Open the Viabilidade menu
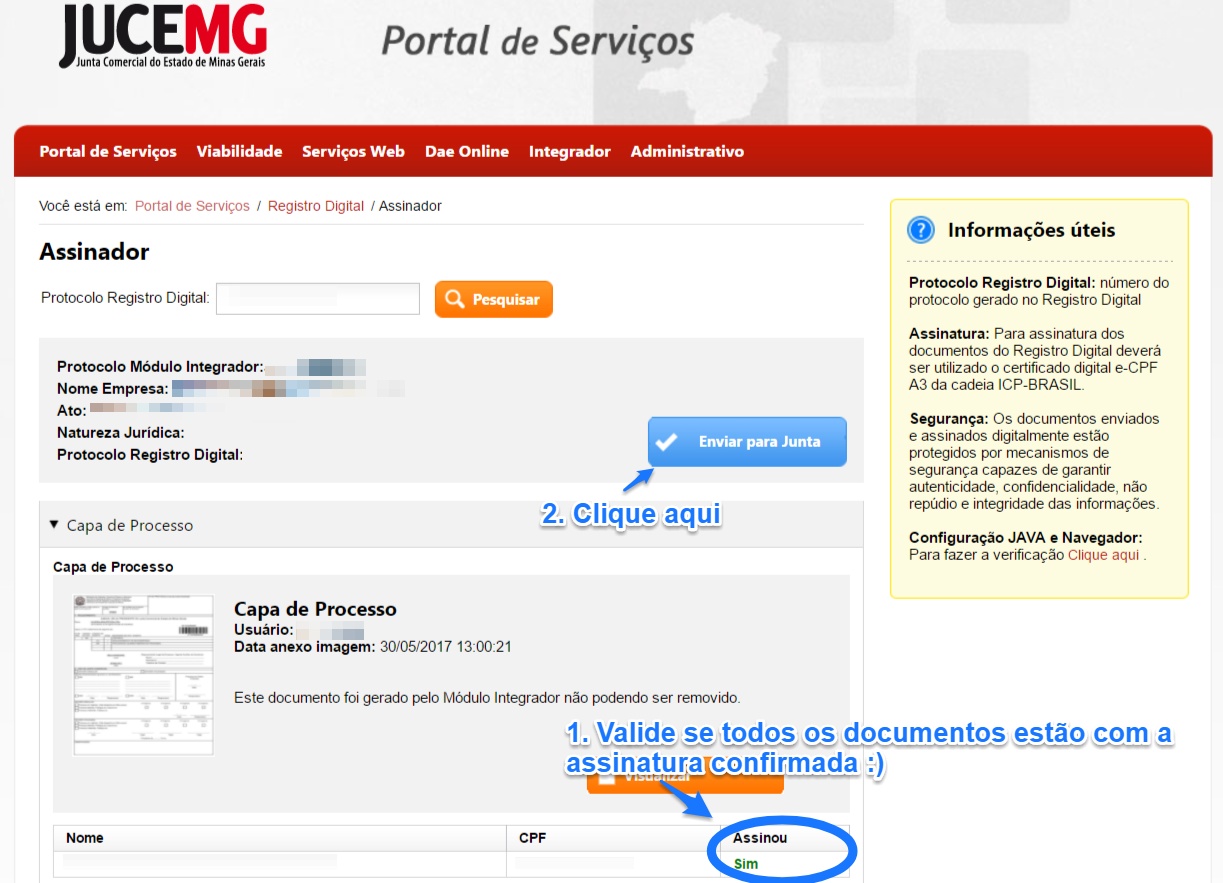The image size is (1223, 883). click(x=240, y=151)
